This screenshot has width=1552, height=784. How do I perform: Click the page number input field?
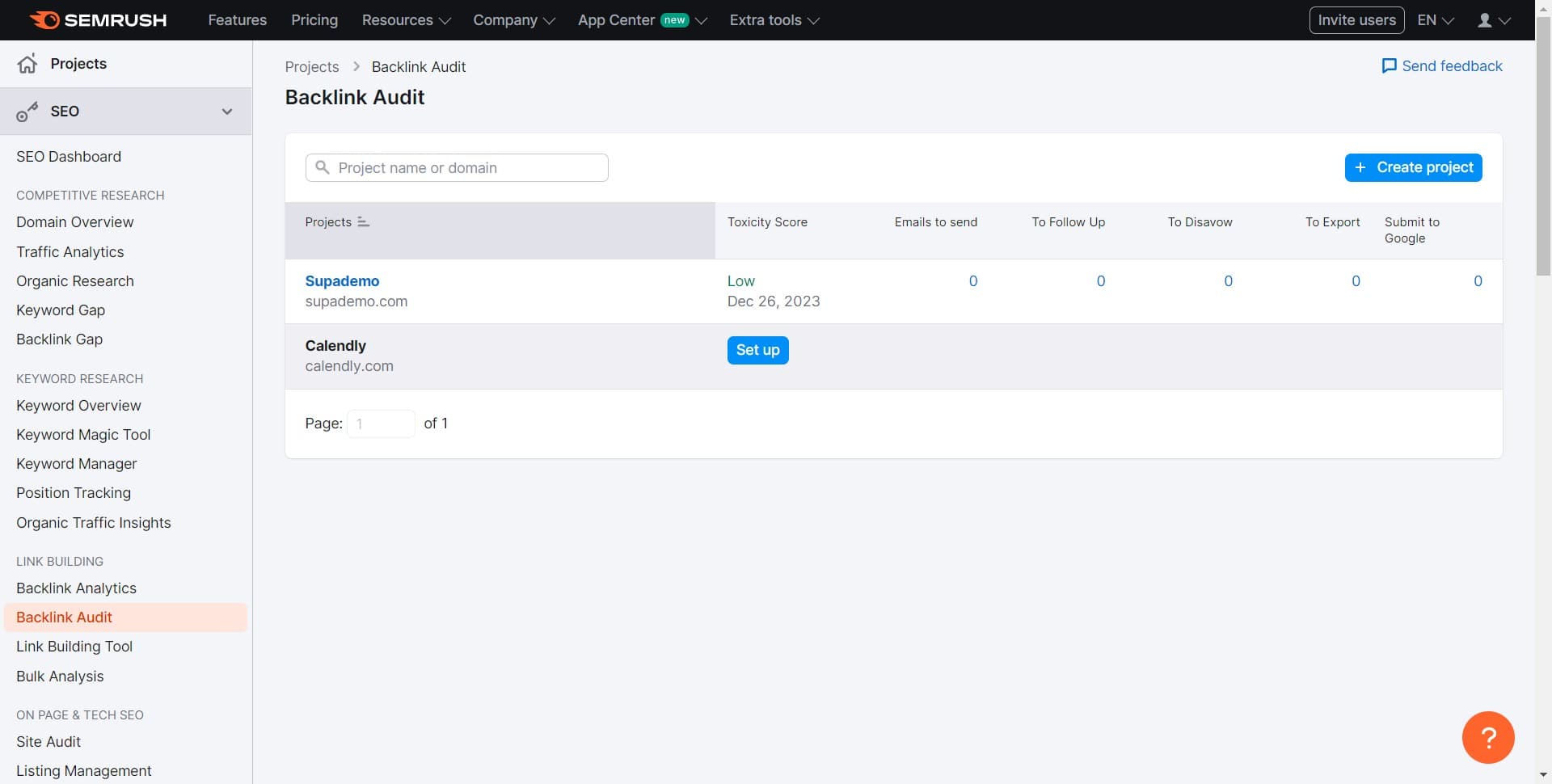pos(380,423)
